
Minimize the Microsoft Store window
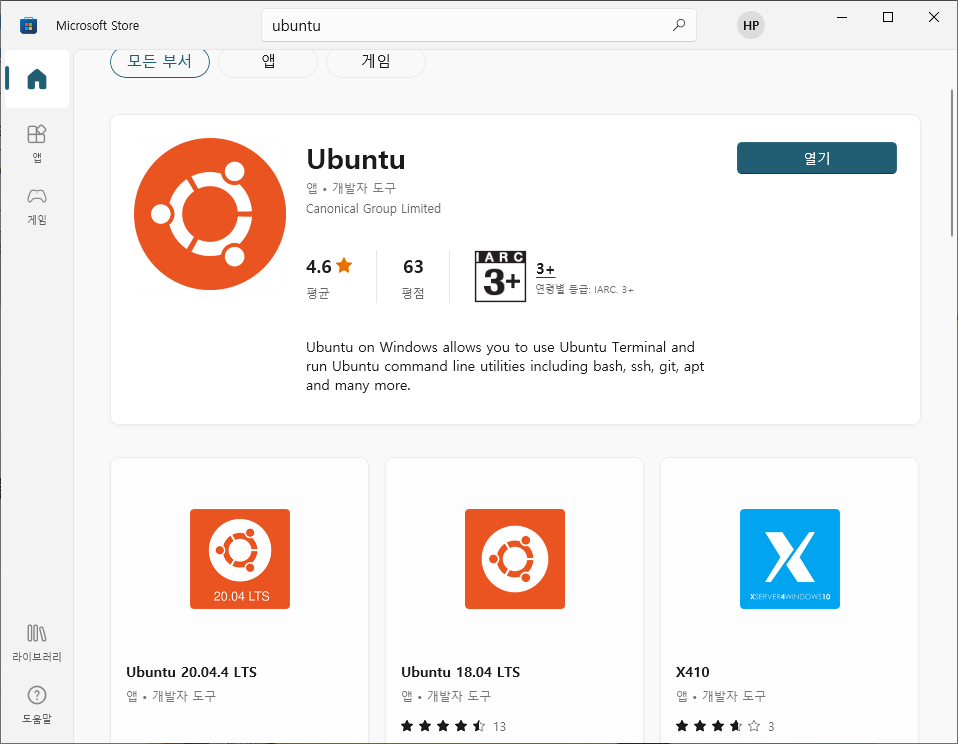(x=841, y=17)
